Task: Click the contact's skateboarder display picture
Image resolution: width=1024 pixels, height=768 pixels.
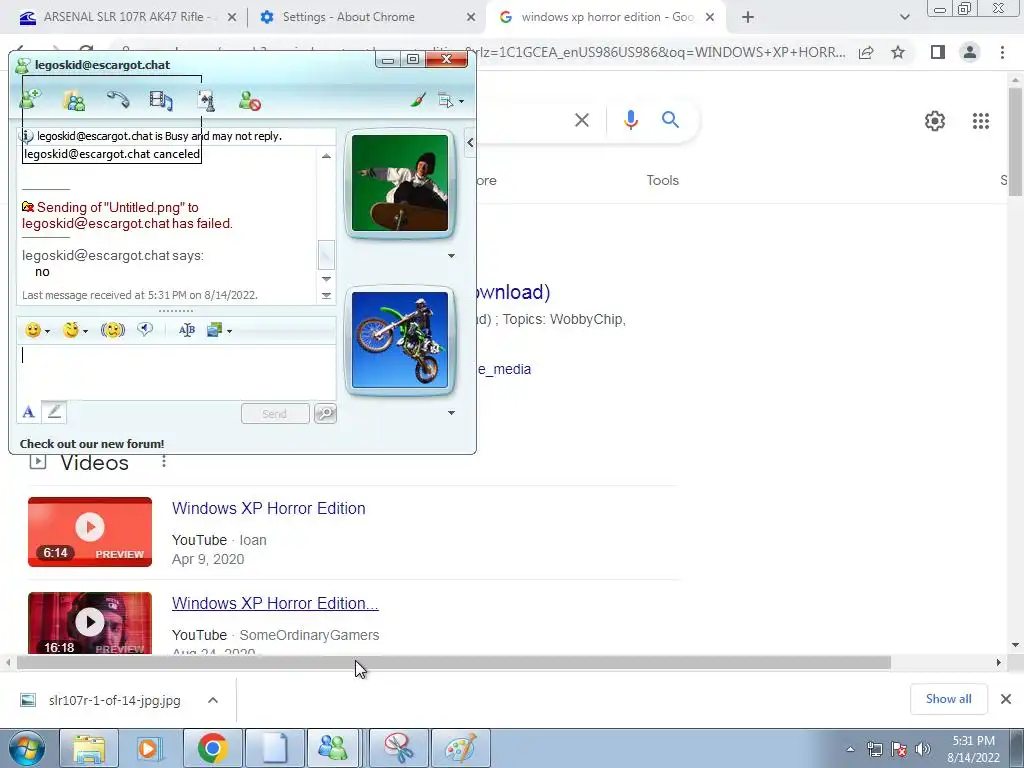Action: tap(400, 183)
